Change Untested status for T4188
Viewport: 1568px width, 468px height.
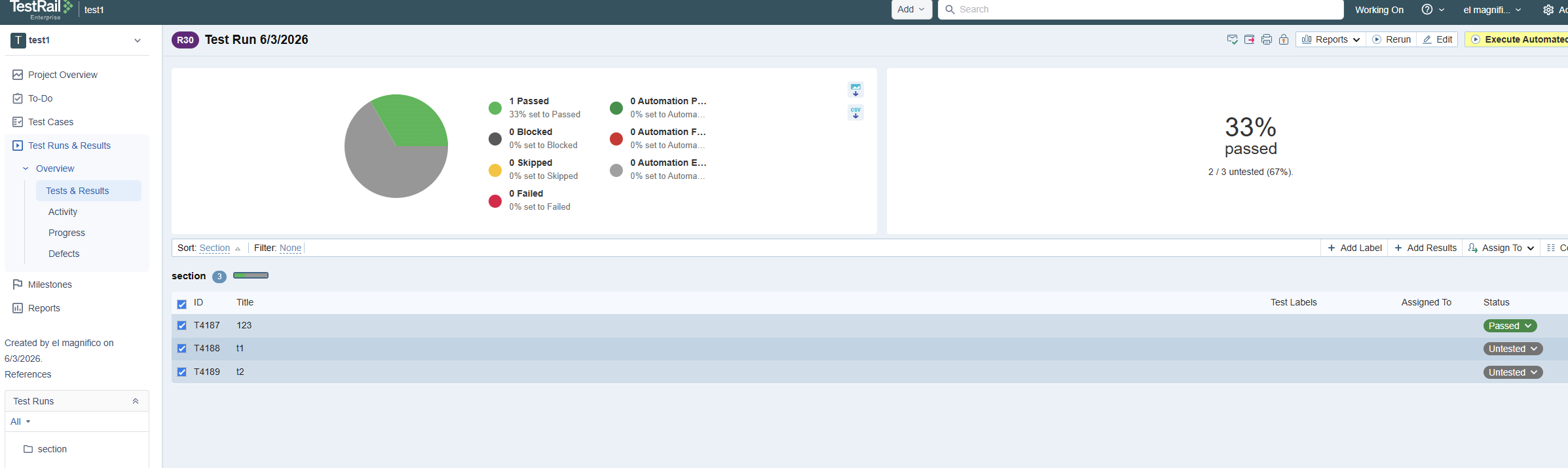click(x=1513, y=349)
